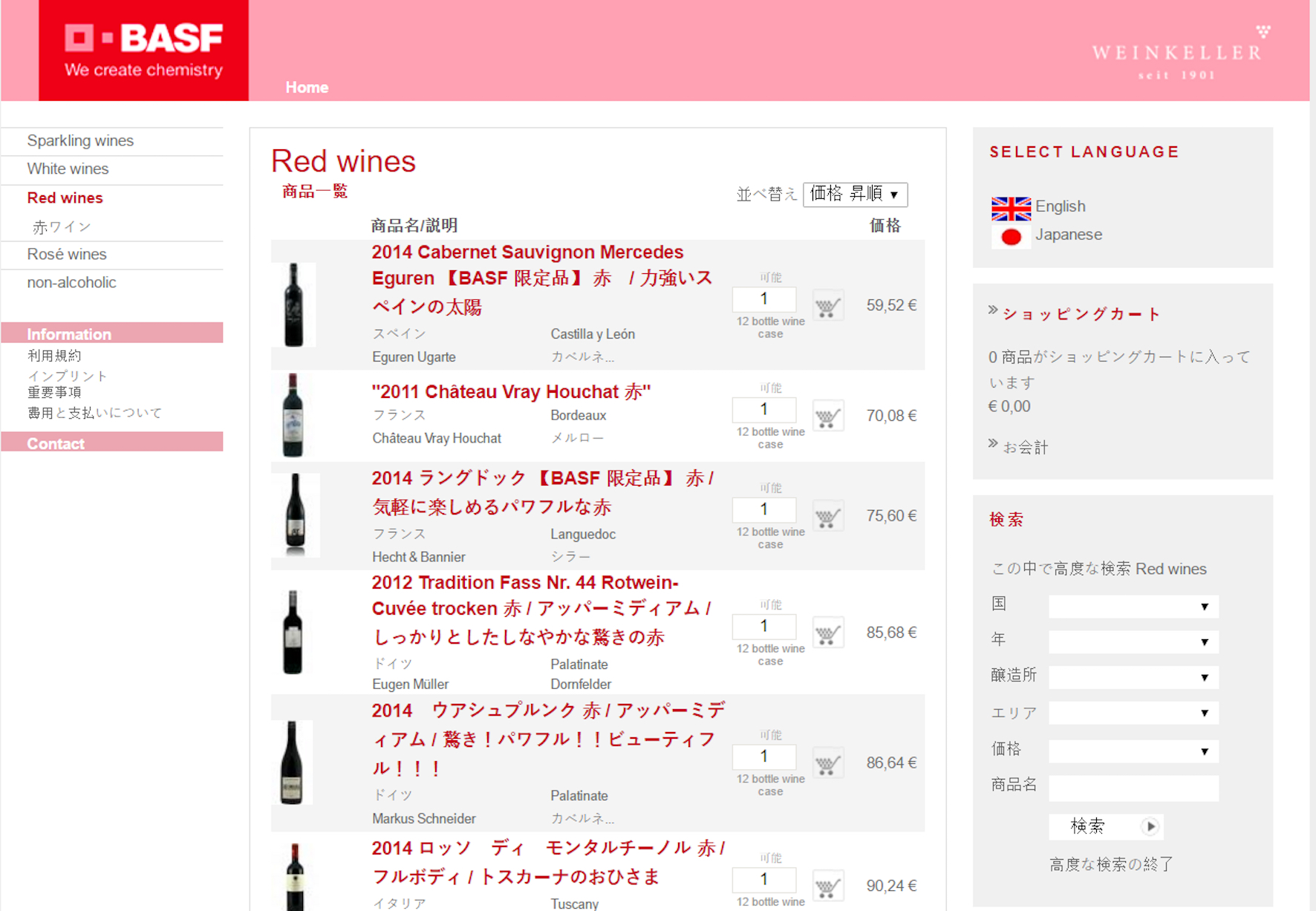Click the 商品名 product name search field
Screen dimensions: 1316x911
(x=1133, y=788)
